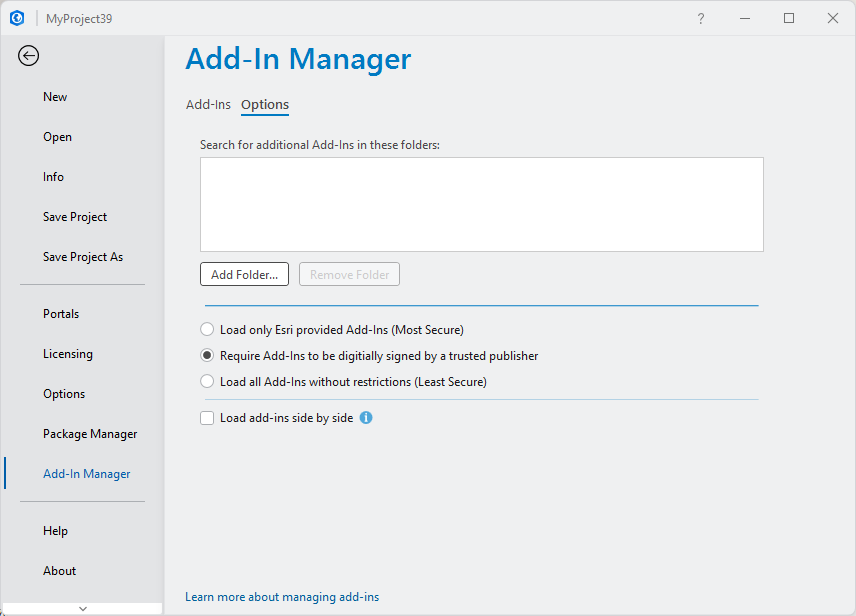Open the Licensing page
Image resolution: width=856 pixels, height=616 pixels.
tap(68, 354)
